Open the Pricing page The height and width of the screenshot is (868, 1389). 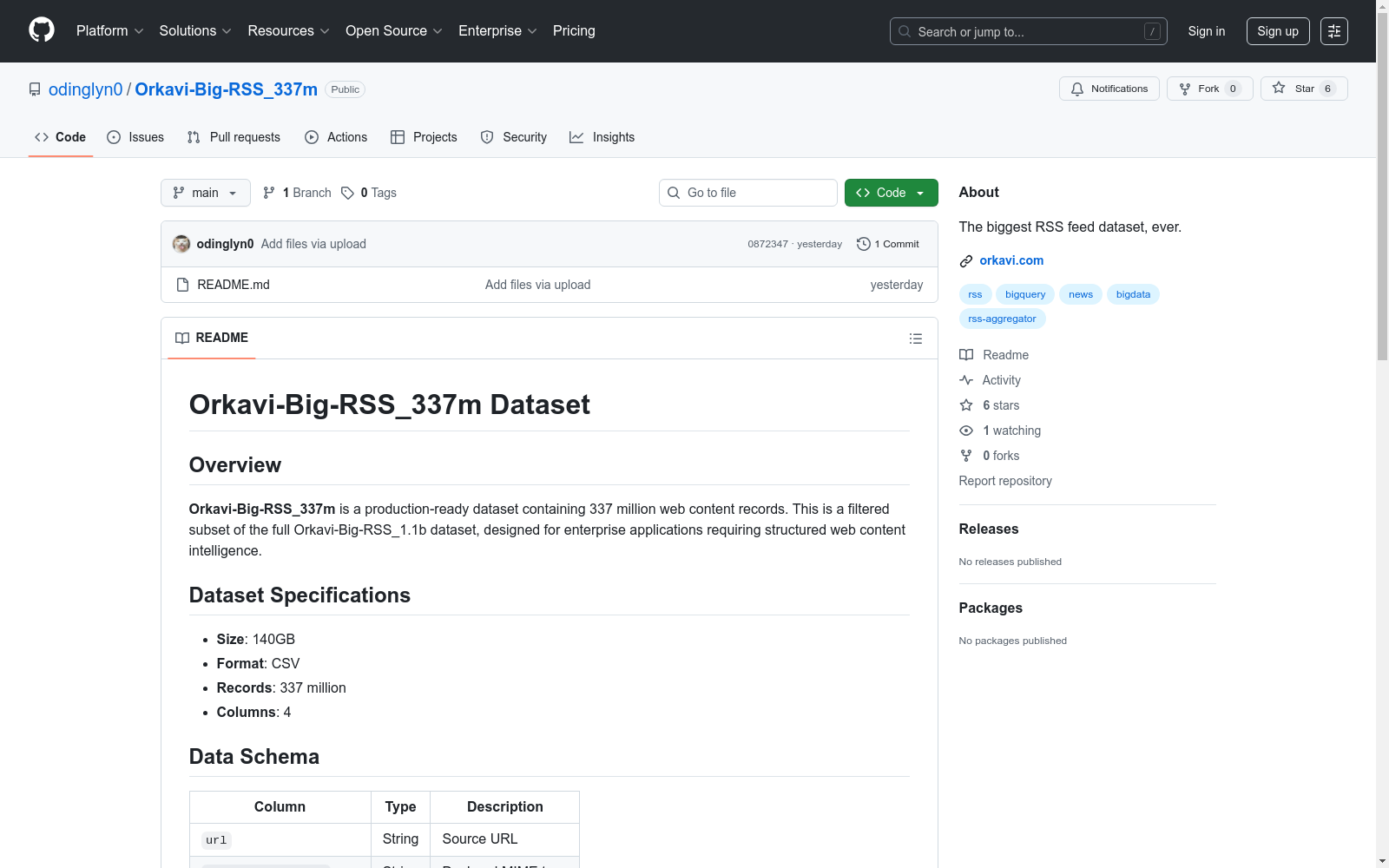(x=574, y=30)
